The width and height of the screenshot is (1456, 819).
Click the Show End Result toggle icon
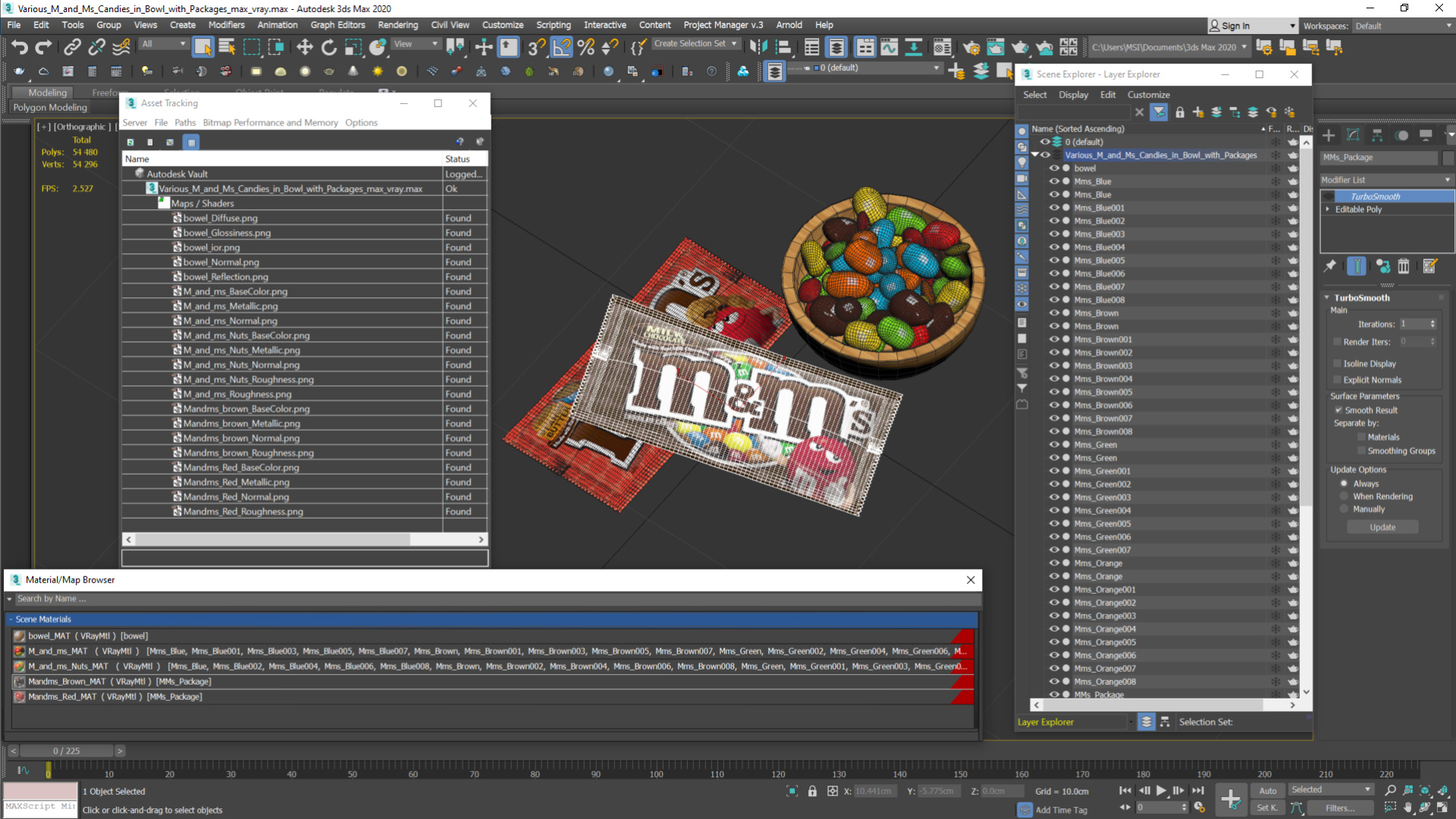click(x=1357, y=266)
